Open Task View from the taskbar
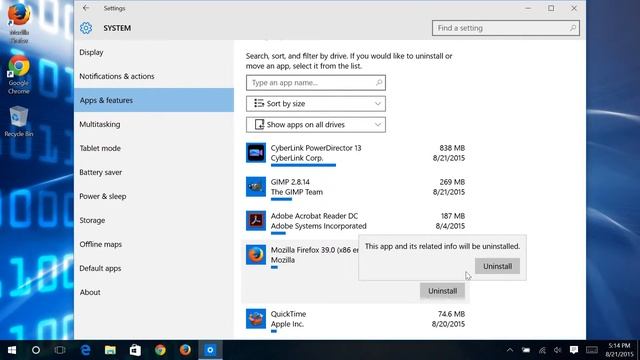Image resolution: width=640 pixels, height=360 pixels. pos(60,350)
